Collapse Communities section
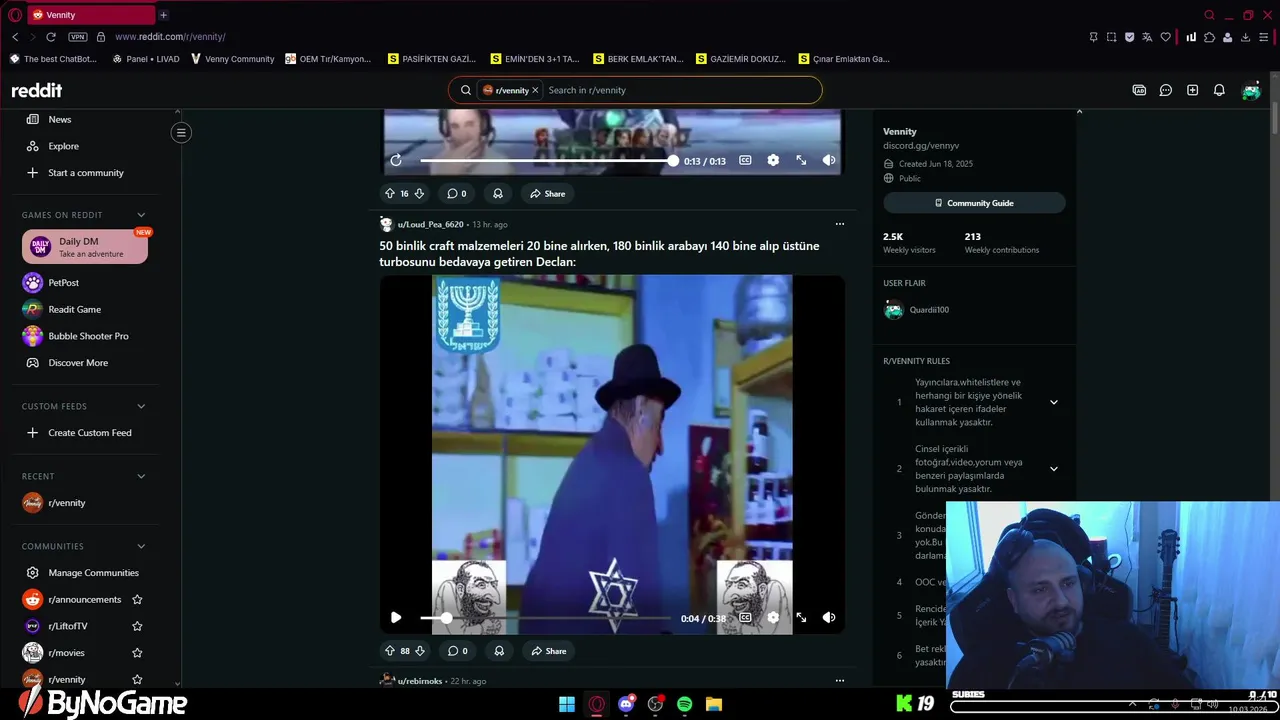The height and width of the screenshot is (720, 1280). (141, 546)
